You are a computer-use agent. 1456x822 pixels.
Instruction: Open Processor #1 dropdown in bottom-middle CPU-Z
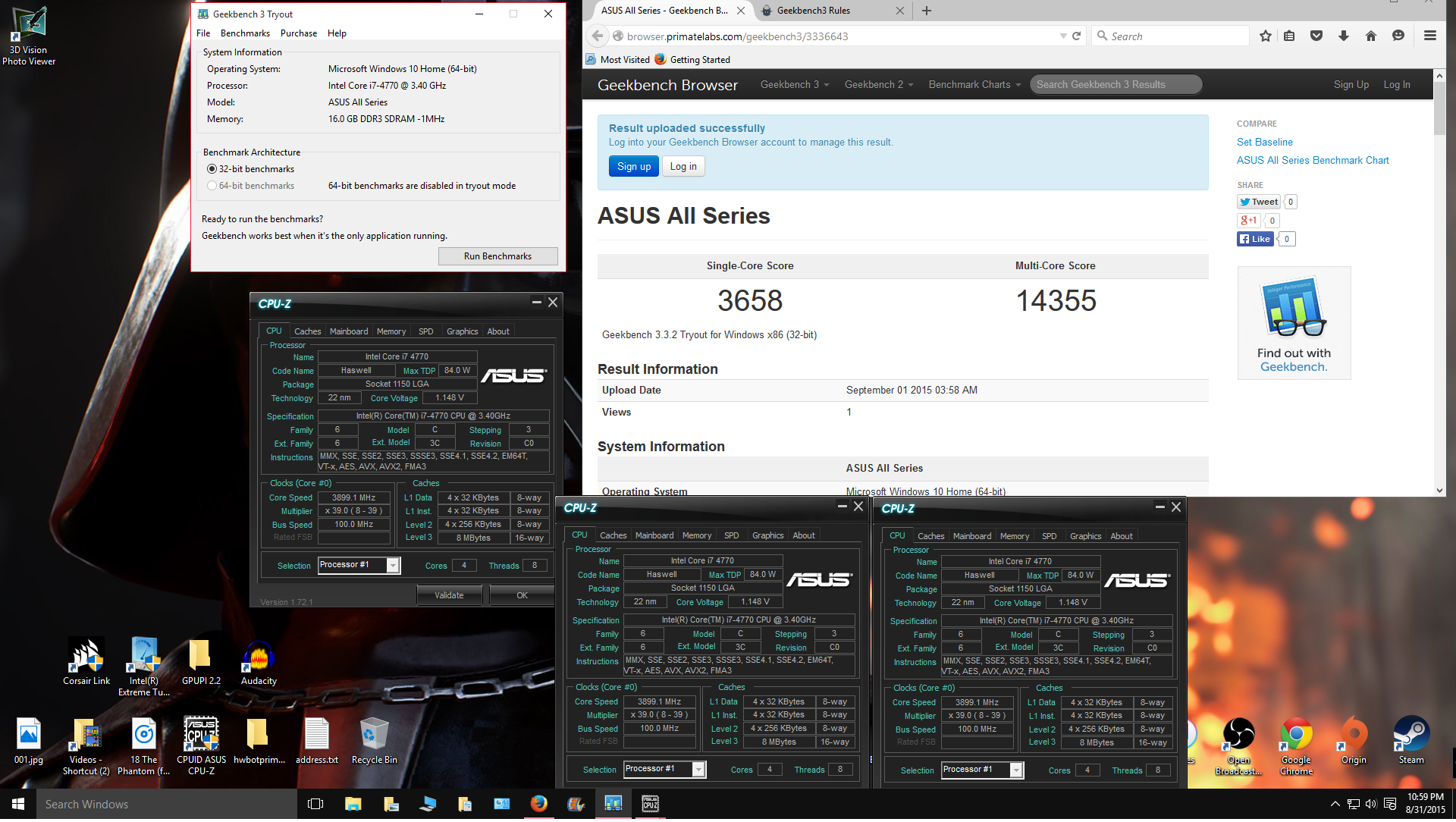pos(698,770)
